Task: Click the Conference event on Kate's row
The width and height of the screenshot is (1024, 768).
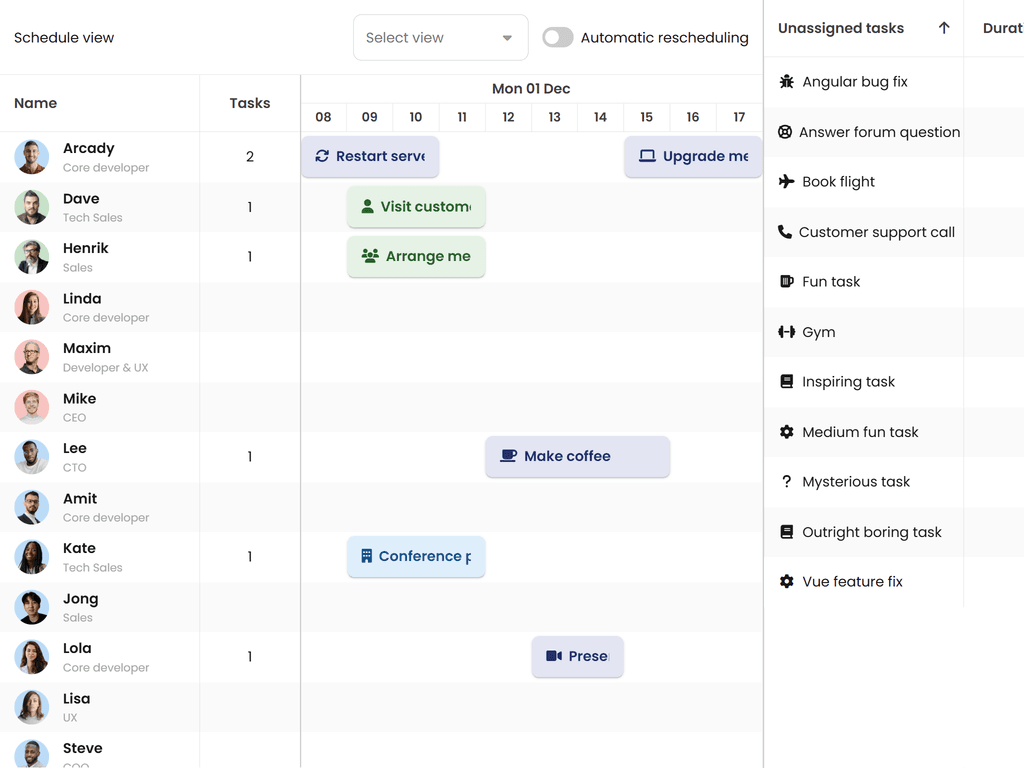Action: 416,557
